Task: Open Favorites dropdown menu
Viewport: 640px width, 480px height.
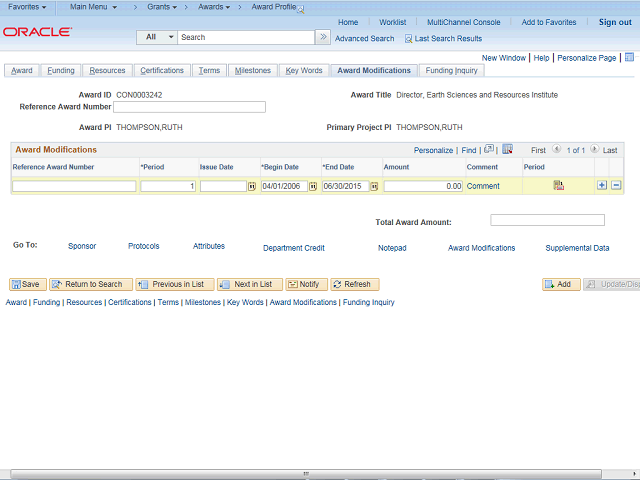Action: click(x=27, y=7)
